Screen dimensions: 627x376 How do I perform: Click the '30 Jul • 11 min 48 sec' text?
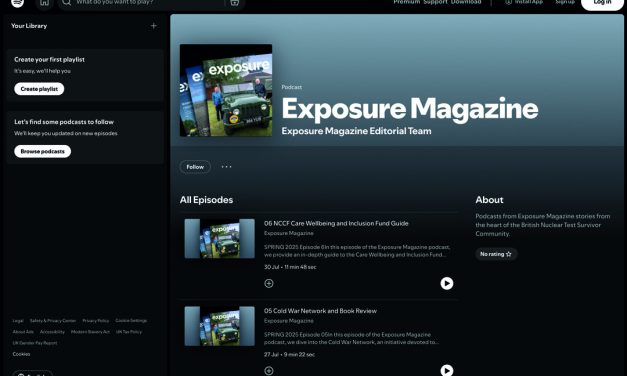coord(290,267)
